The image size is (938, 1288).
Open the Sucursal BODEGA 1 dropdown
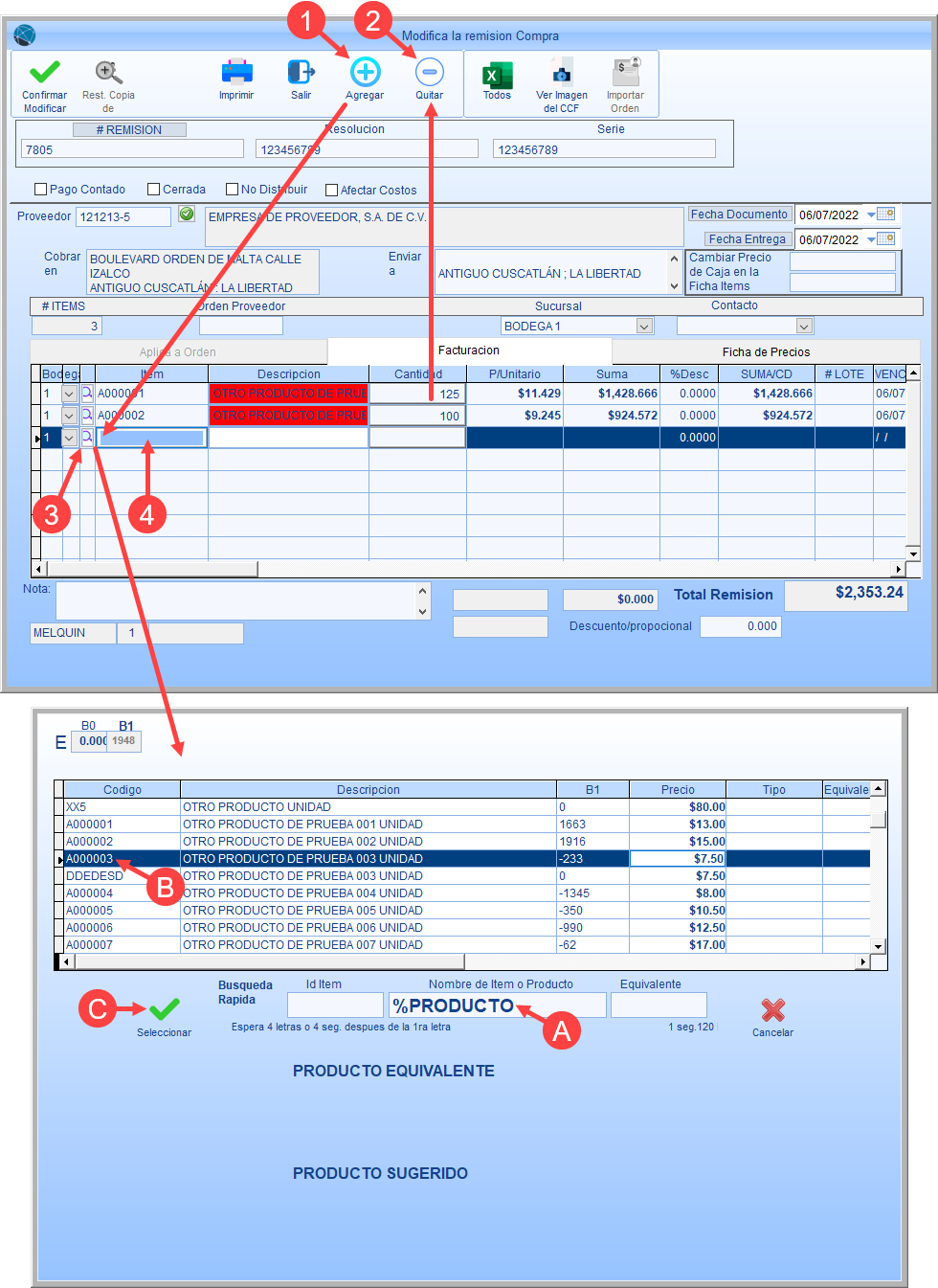tap(644, 327)
